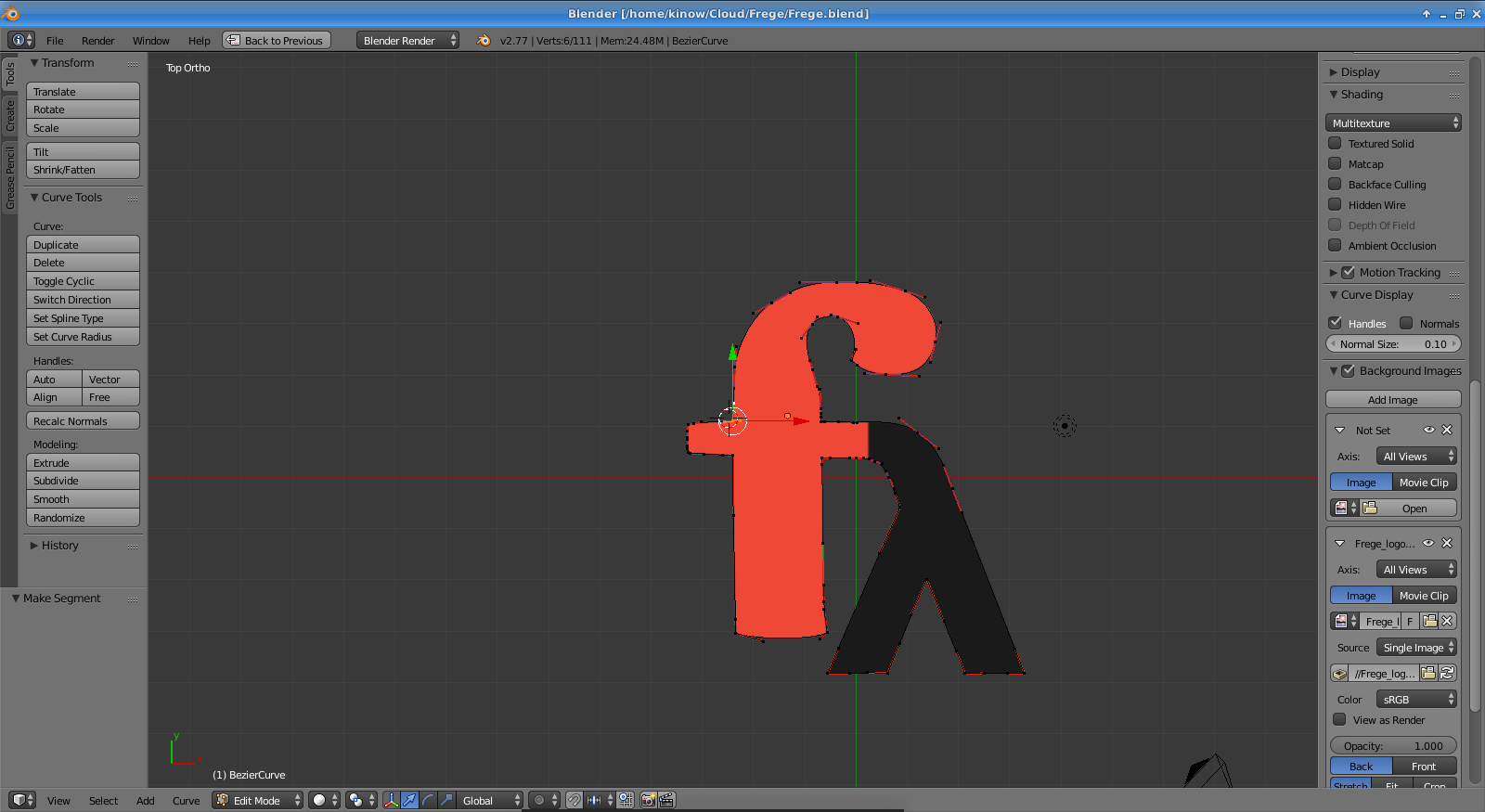Click the snap target option icon
This screenshot has width=1485, height=812.
626,800
